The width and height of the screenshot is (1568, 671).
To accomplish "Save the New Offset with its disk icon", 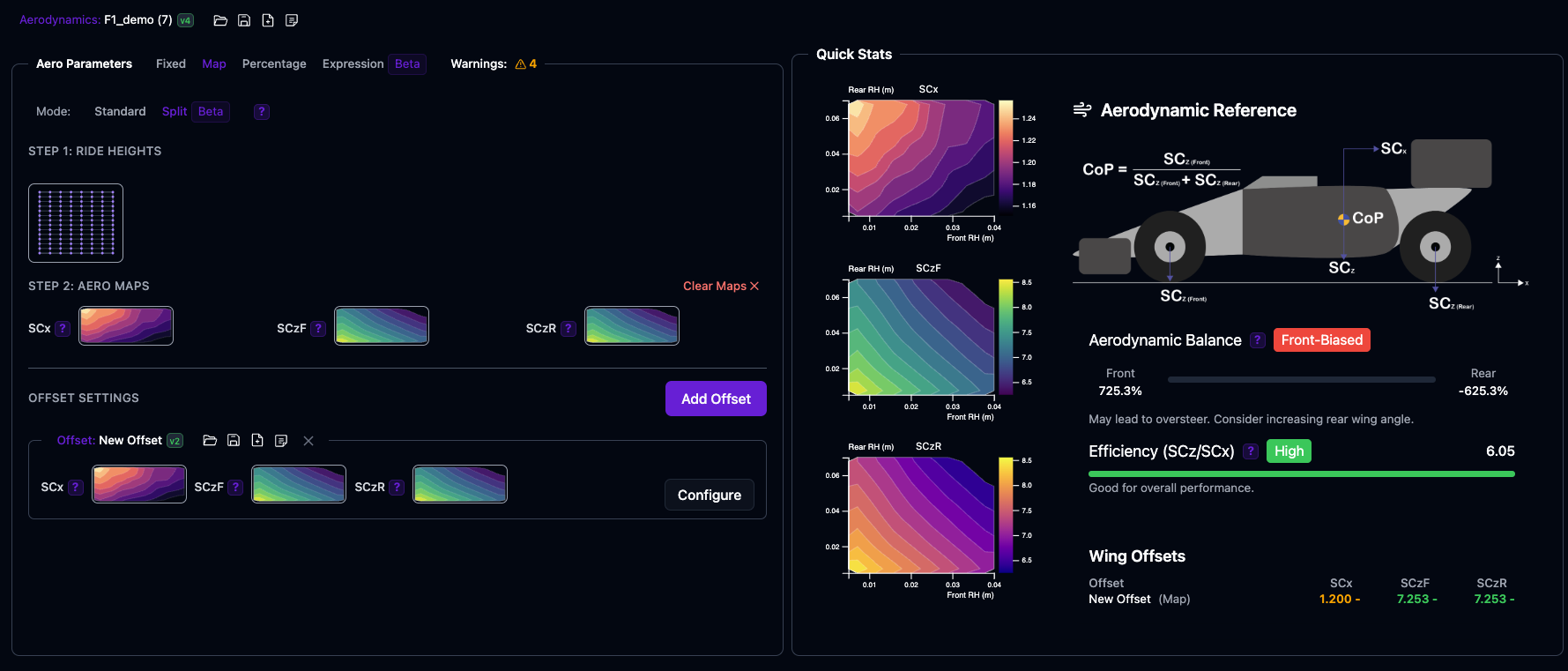I will tap(234, 441).
